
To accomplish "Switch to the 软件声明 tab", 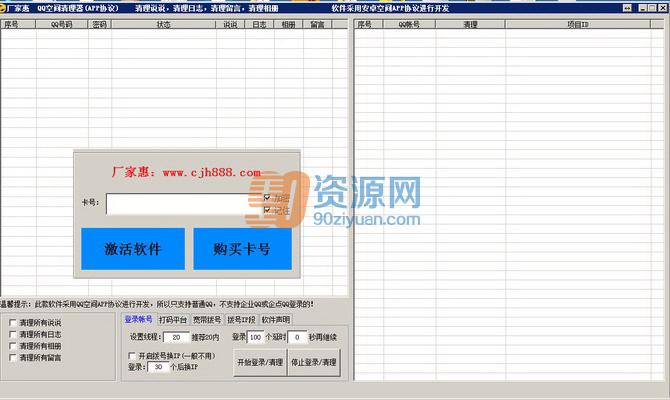I will point(276,320).
